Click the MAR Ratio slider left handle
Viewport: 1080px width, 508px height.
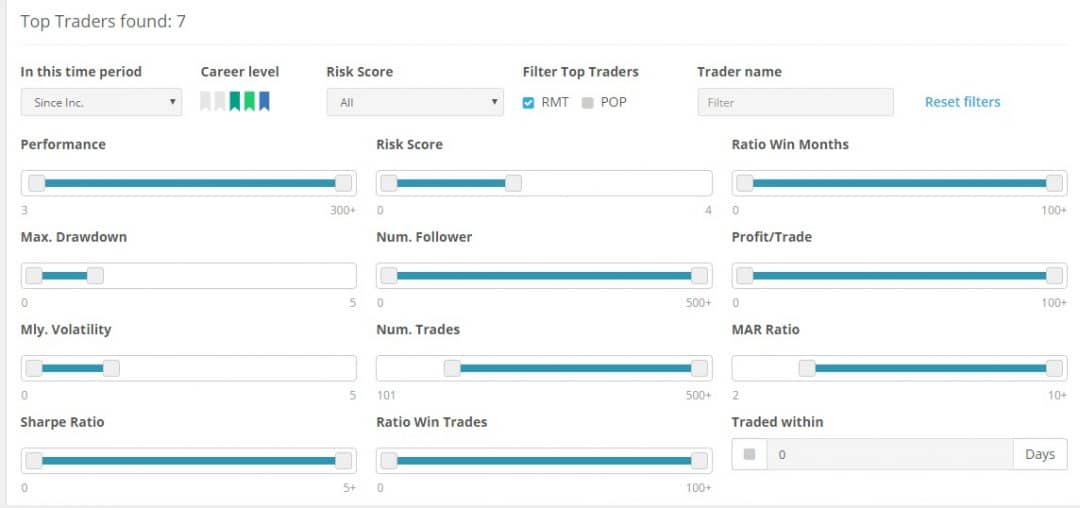pos(807,368)
